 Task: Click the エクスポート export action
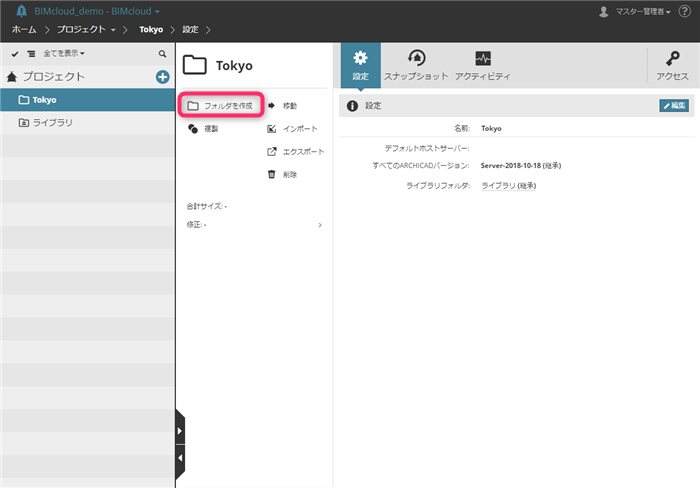point(296,152)
